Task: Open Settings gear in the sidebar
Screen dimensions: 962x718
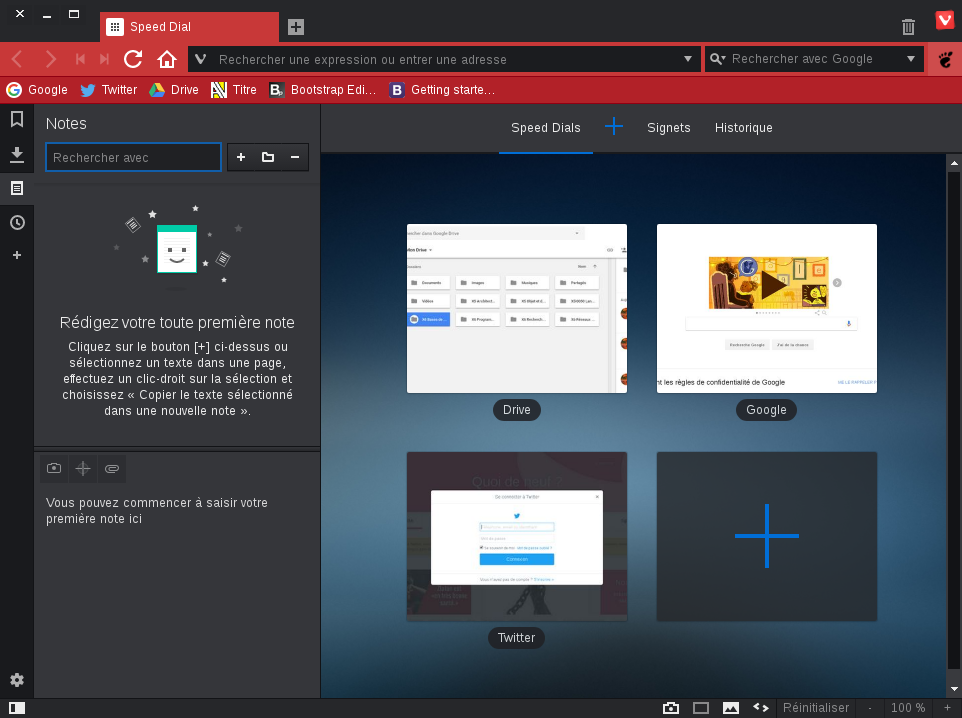Action: tap(17, 680)
